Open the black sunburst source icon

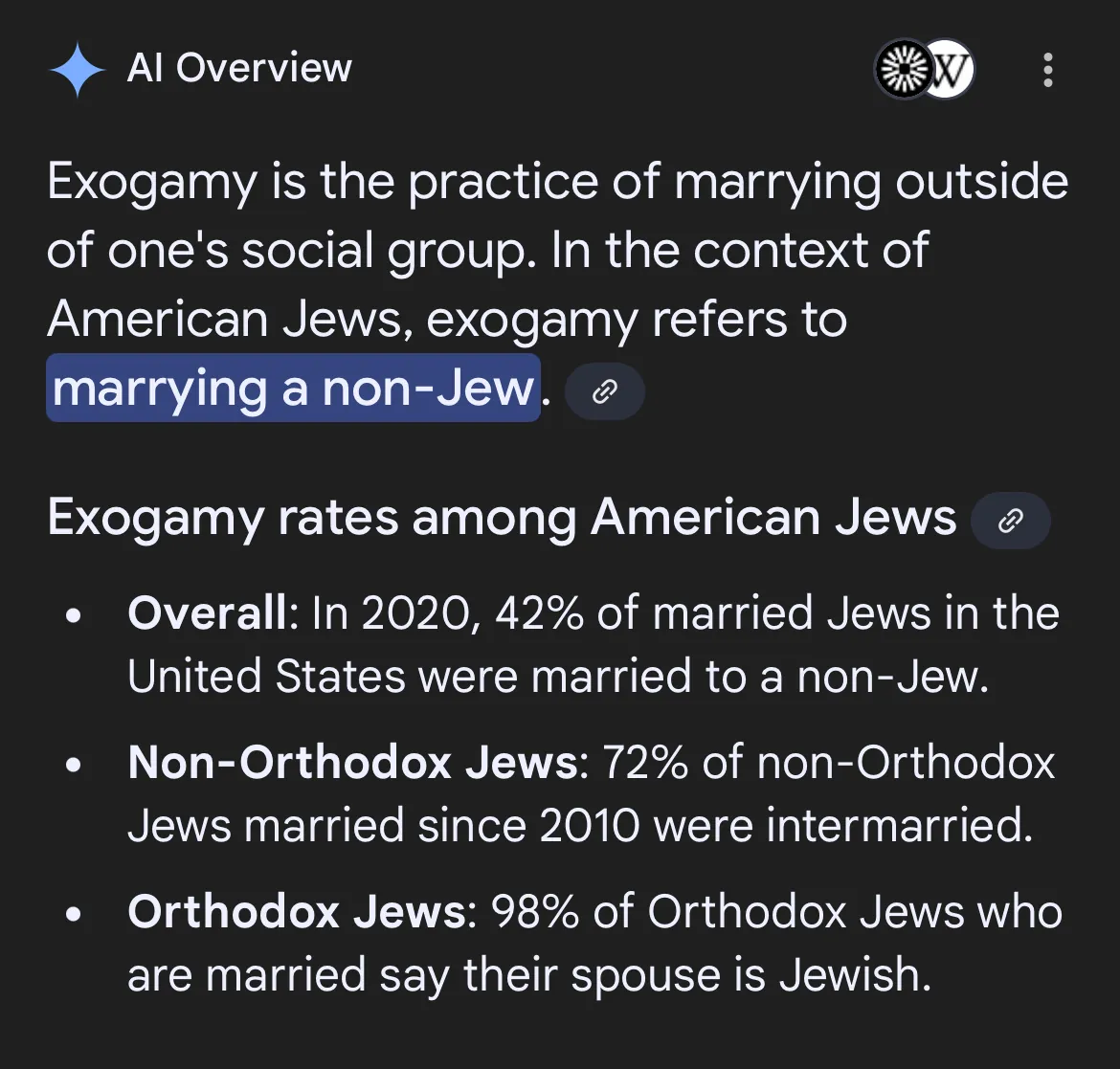coord(905,69)
